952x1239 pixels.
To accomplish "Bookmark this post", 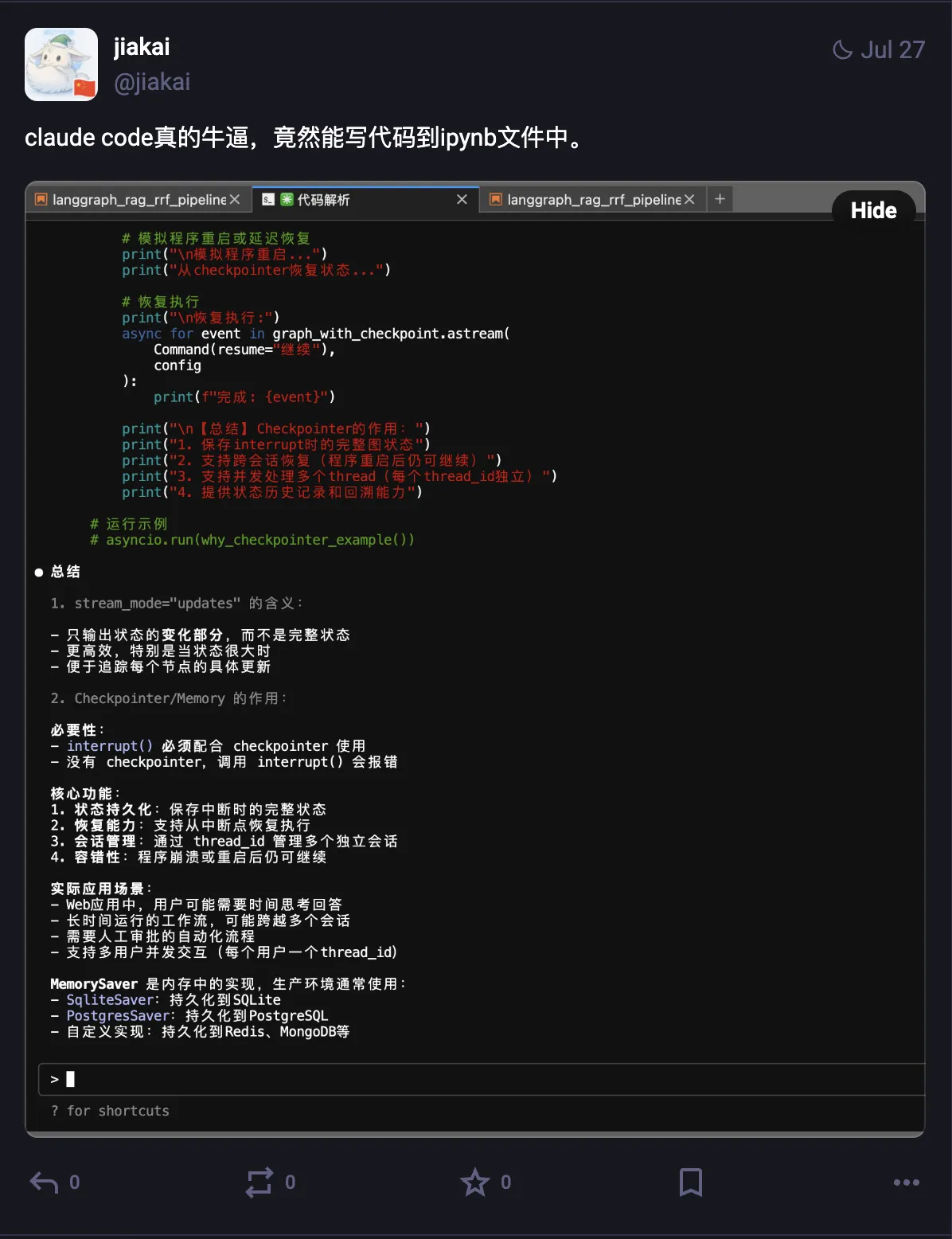I will coord(691,1182).
